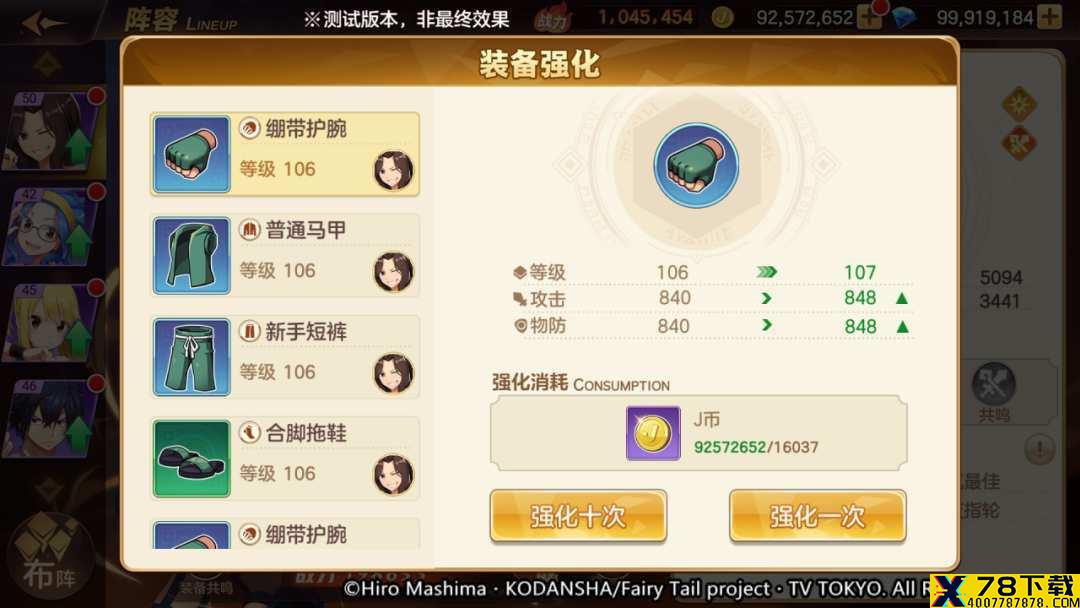Select the level 42 glasses hero portrait
Image resolution: width=1080 pixels, height=608 pixels.
pos(52,226)
